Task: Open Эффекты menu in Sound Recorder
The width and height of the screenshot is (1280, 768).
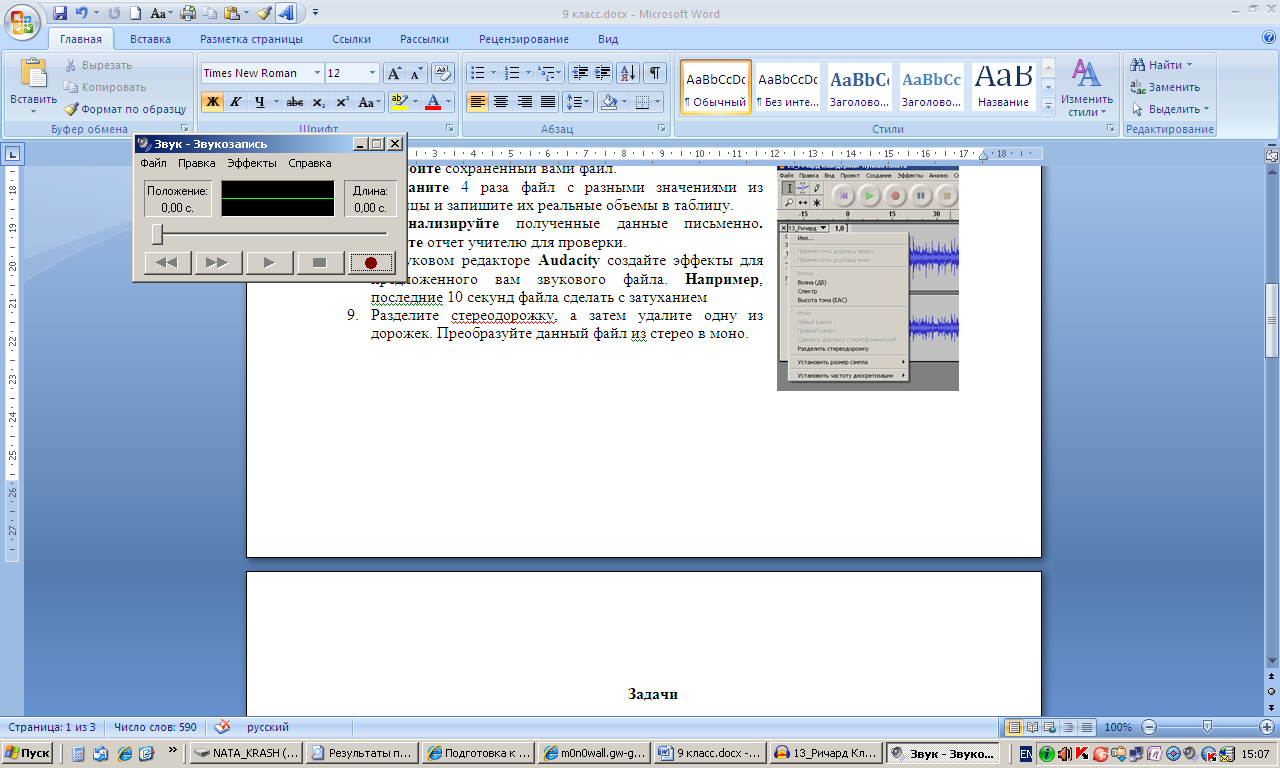Action: [x=252, y=163]
